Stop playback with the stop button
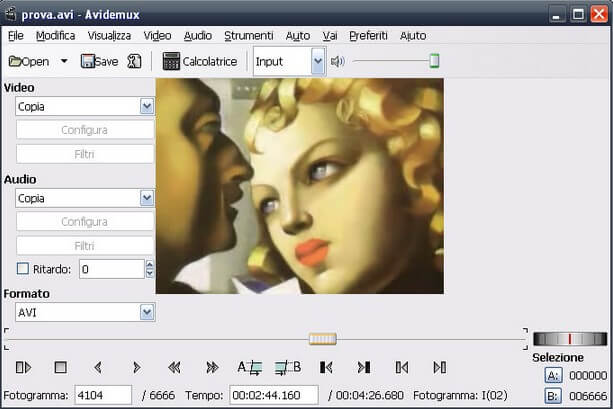613x409 pixels. [61, 368]
